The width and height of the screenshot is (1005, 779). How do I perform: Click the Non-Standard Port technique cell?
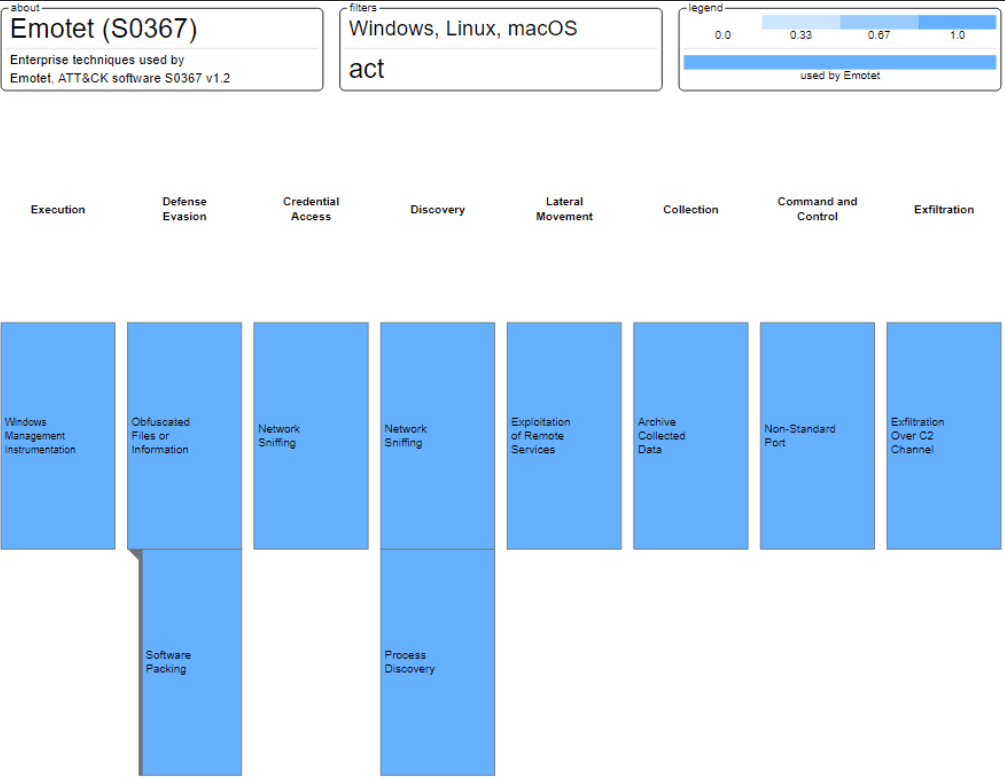click(x=817, y=436)
